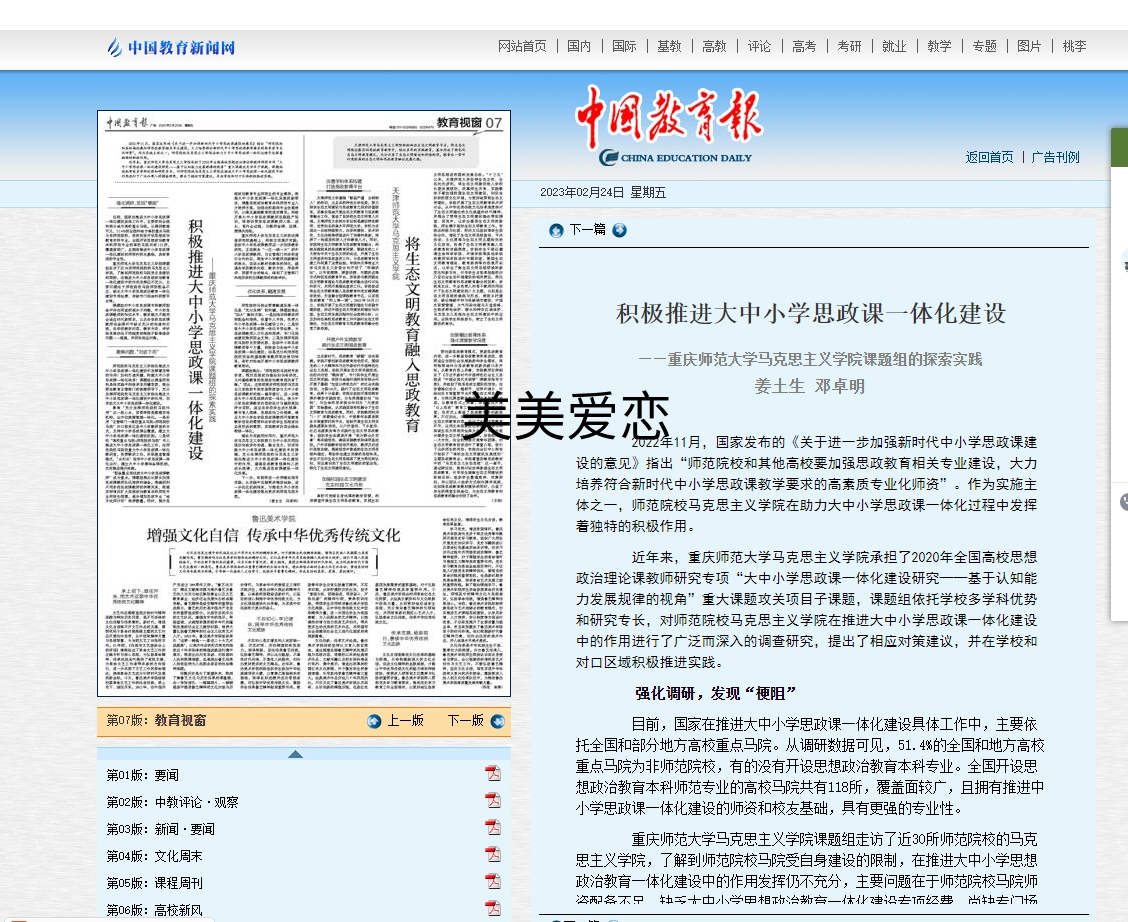Open the 积极推进大中小学思政课 article on the page thumbnail
Viewport: 1128px width, 922px height.
(196, 339)
